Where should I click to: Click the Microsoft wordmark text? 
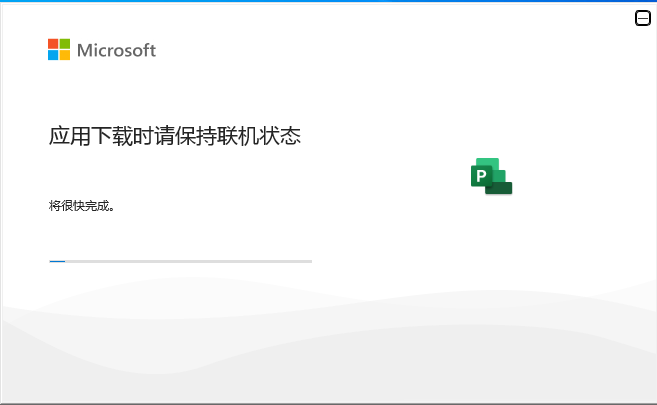click(x=116, y=50)
